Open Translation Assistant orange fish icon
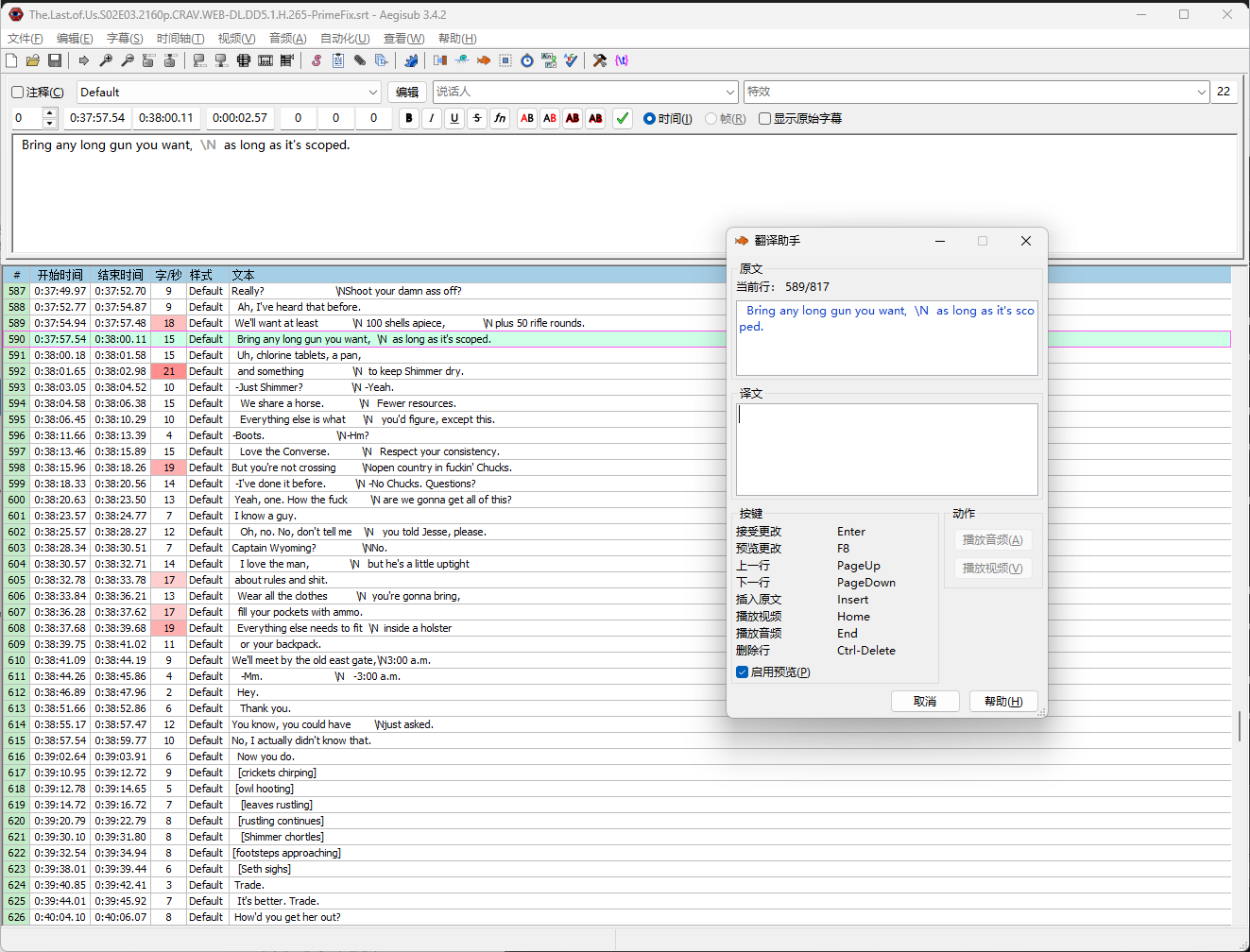This screenshot has height=952, width=1250. pos(484,60)
